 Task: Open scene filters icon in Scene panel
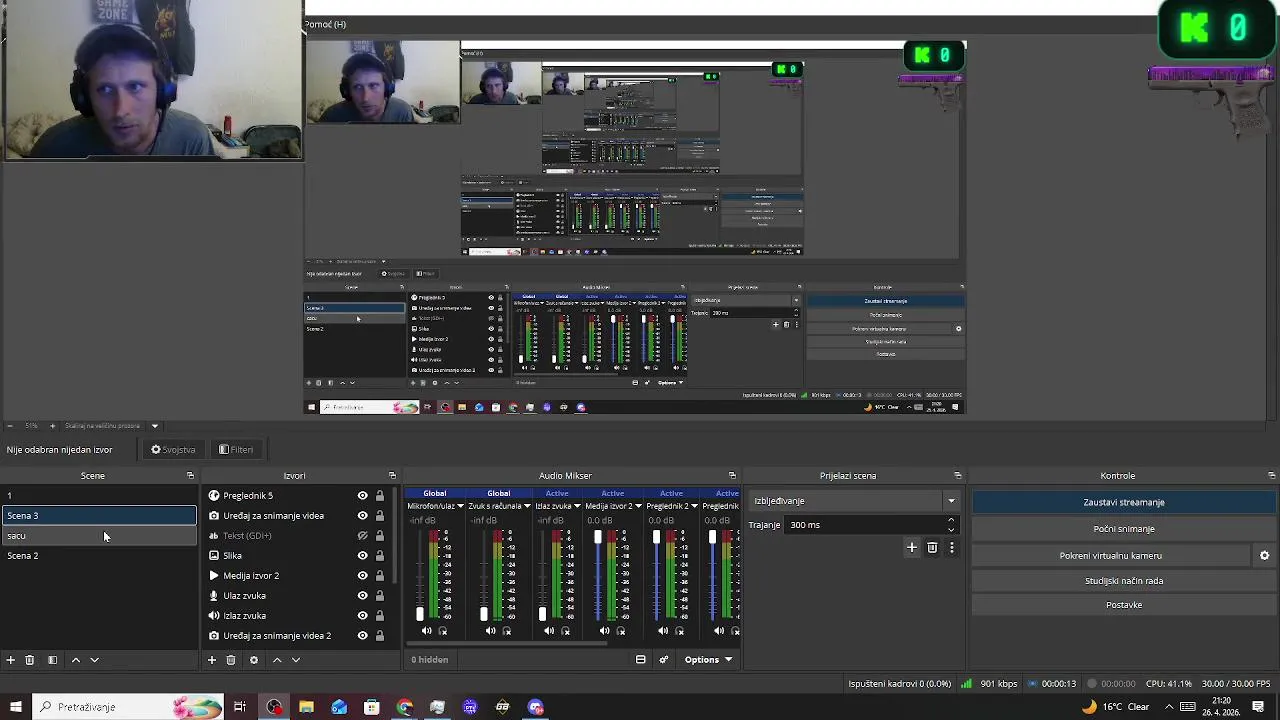pos(52,660)
